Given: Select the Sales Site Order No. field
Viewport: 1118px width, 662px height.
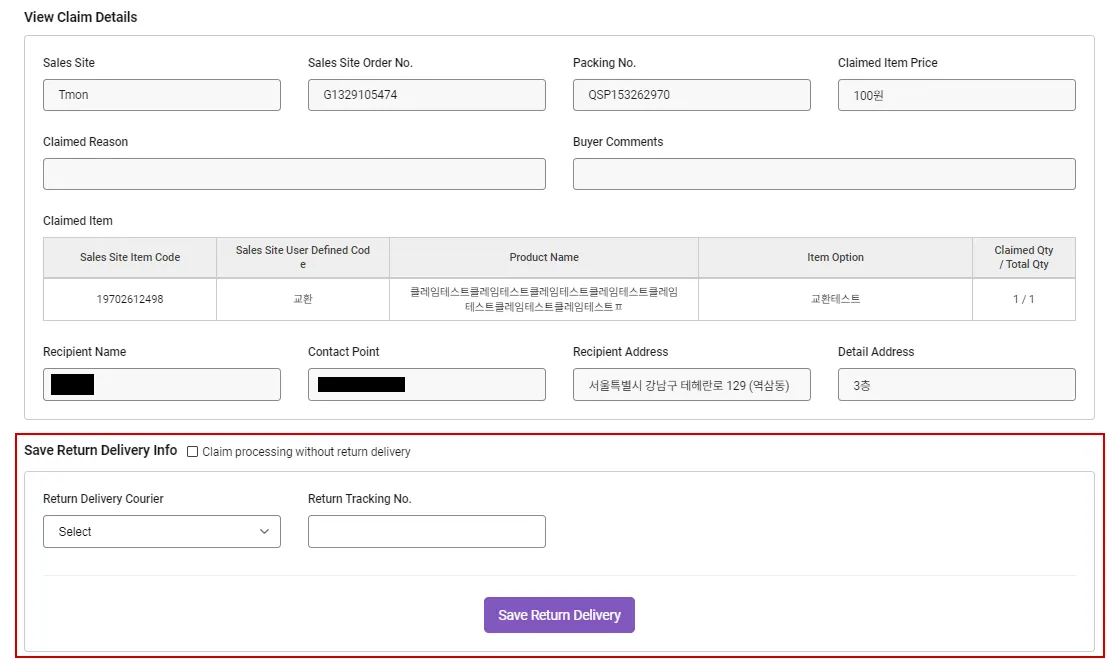Looking at the screenshot, I should [426, 95].
